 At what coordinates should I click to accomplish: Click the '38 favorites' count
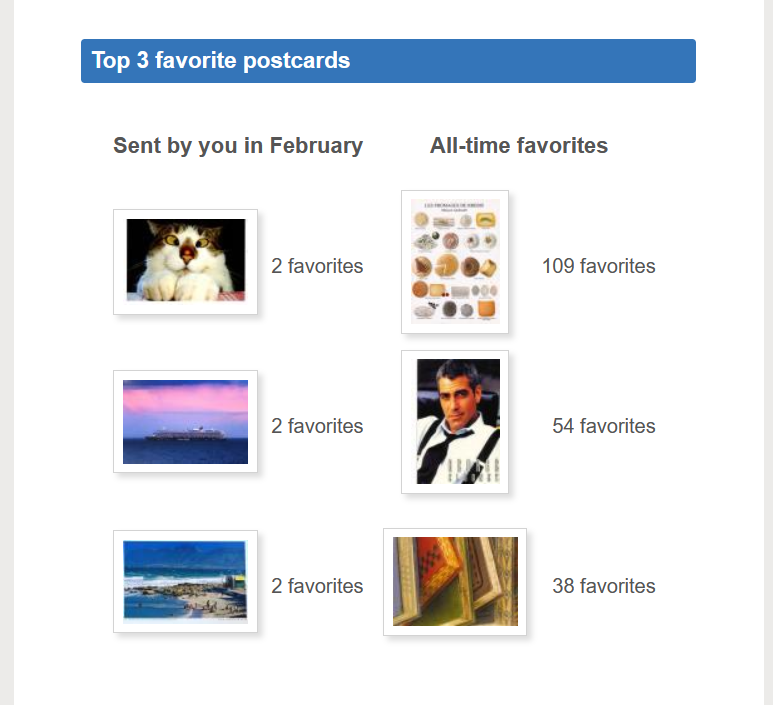603,586
